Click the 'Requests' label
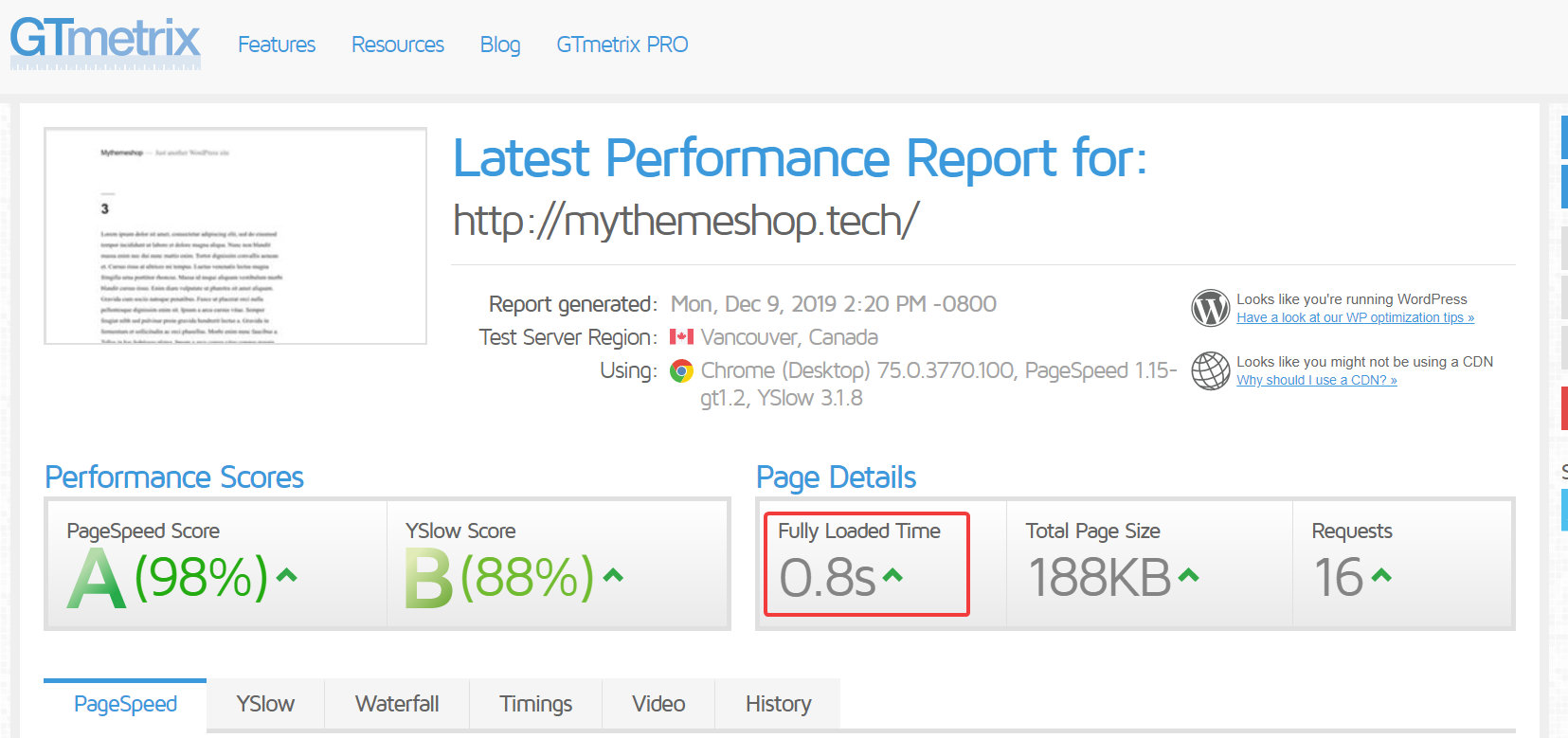Screen dimensions: 1568x738 pyautogui.click(x=1352, y=531)
